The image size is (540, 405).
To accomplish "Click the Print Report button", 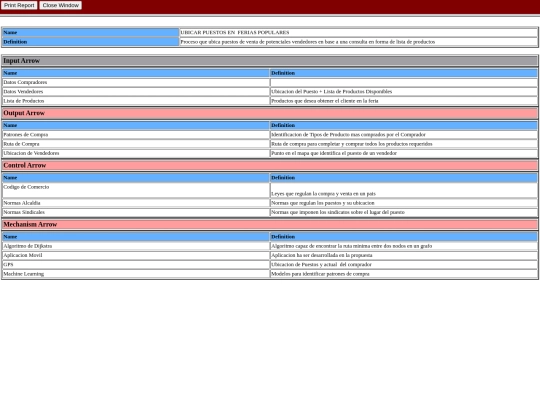I will [19, 6].
